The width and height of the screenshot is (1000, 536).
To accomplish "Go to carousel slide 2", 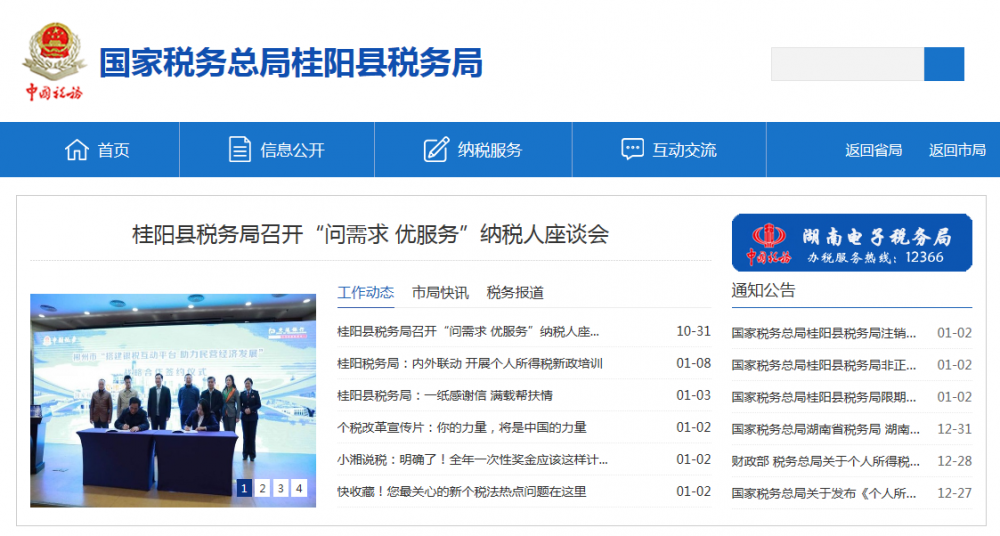I will 262,488.
